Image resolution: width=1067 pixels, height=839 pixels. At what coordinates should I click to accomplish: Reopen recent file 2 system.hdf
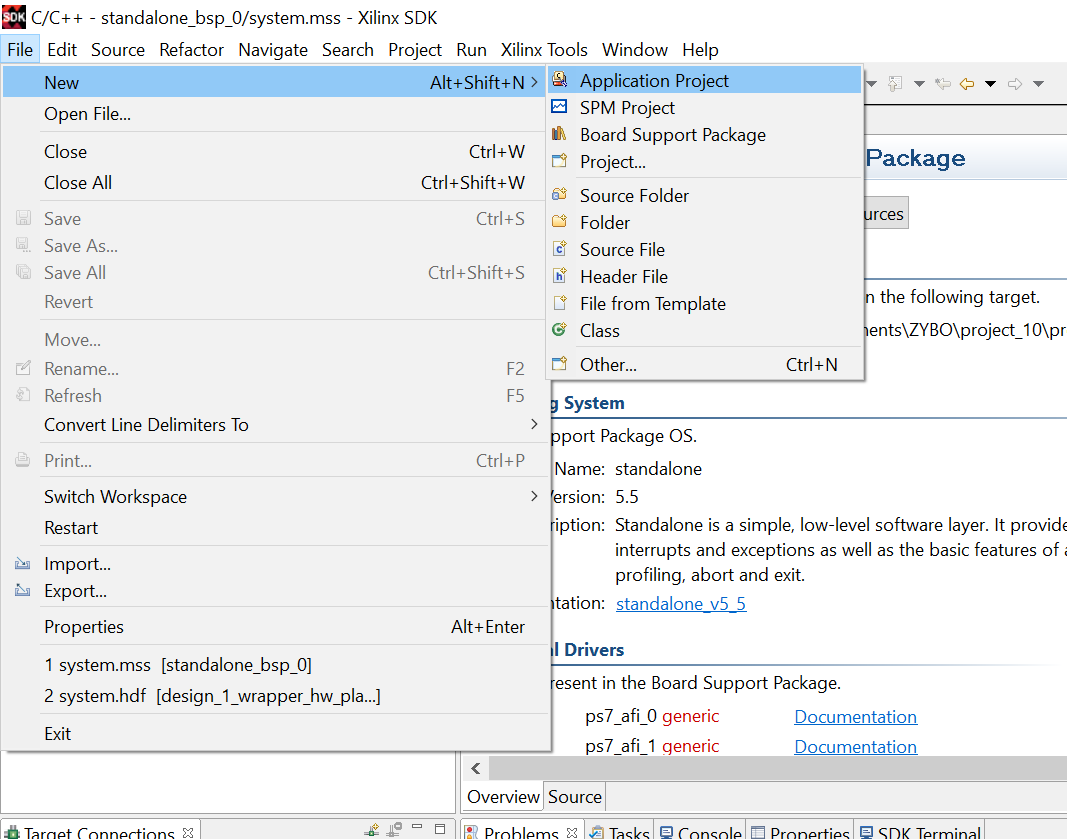[x=275, y=695]
